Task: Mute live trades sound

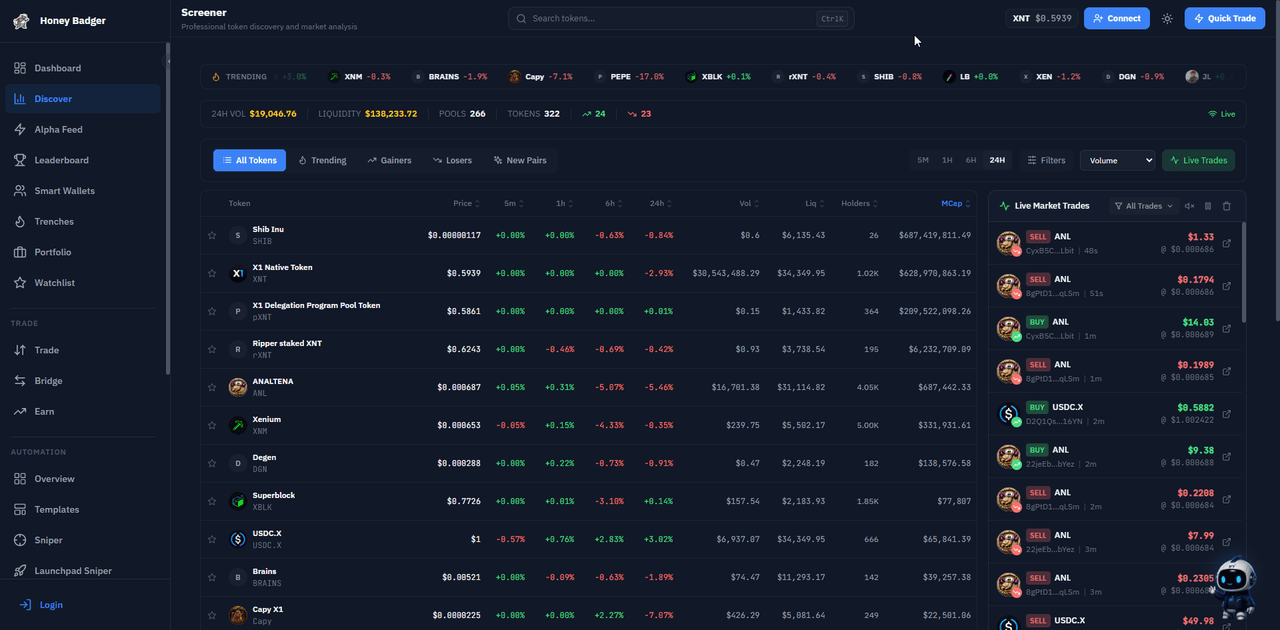Action: pyautogui.click(x=1189, y=206)
